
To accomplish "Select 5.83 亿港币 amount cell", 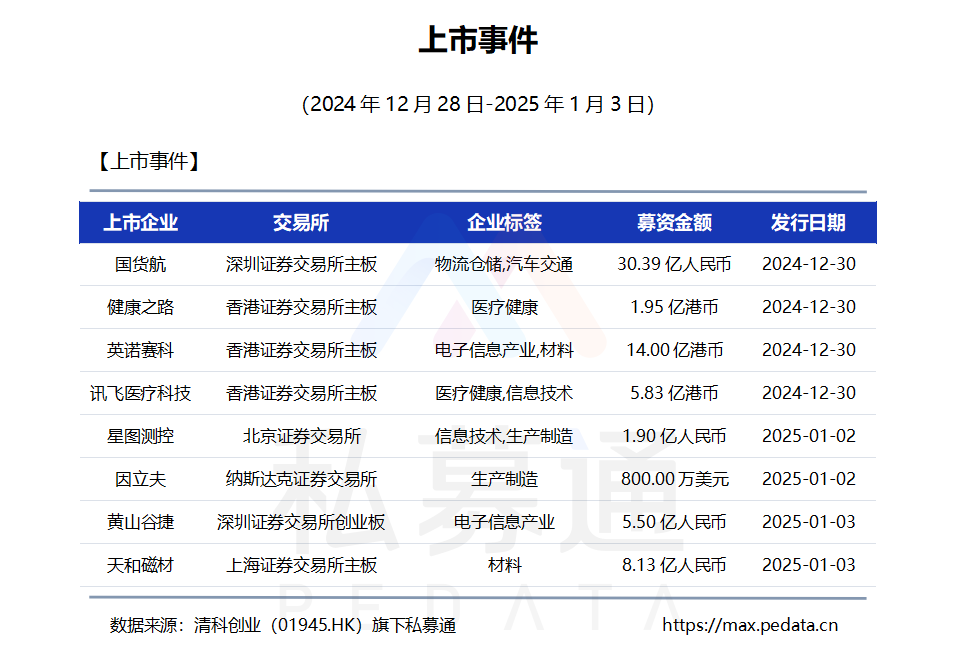I will (674, 394).
